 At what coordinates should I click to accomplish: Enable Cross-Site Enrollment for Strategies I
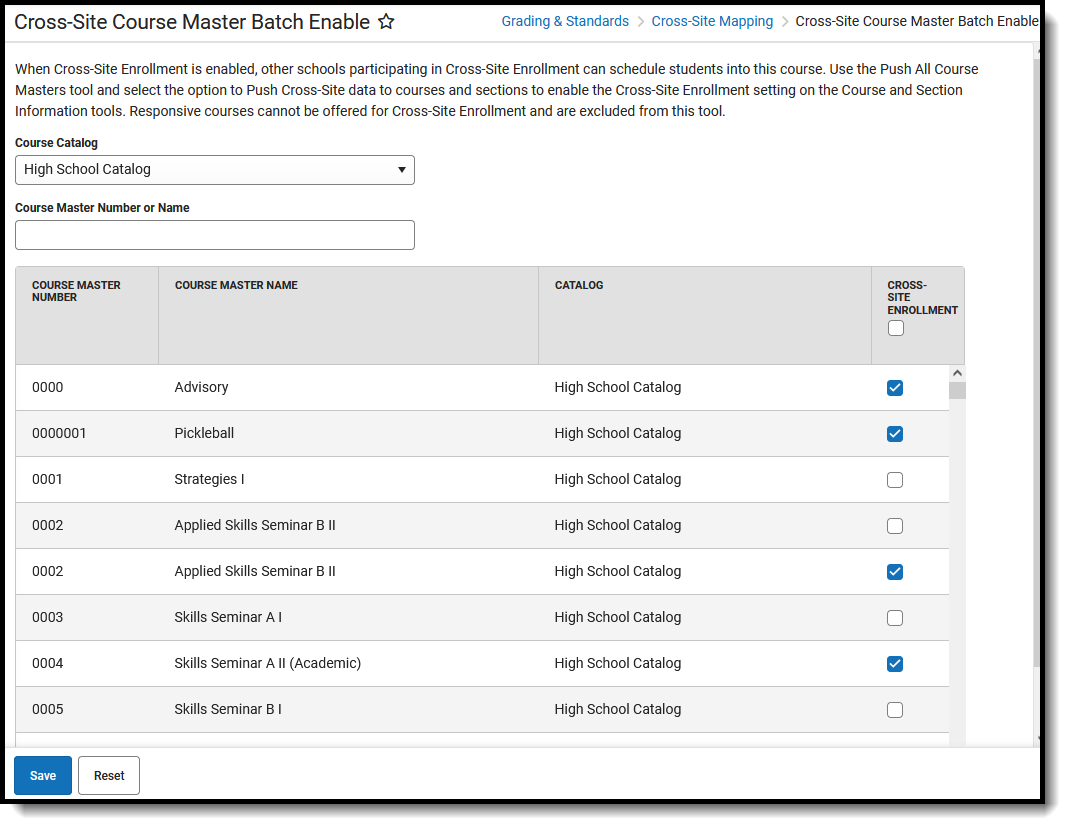click(895, 480)
